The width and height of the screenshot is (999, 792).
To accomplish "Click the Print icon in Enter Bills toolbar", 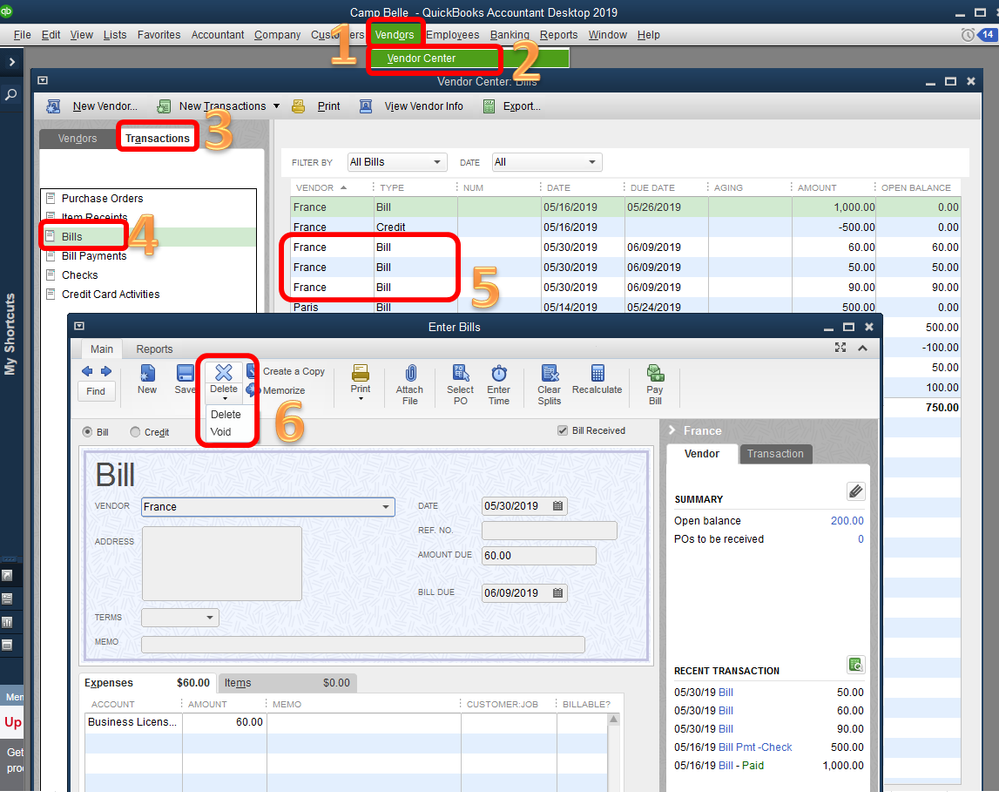I will [x=360, y=373].
